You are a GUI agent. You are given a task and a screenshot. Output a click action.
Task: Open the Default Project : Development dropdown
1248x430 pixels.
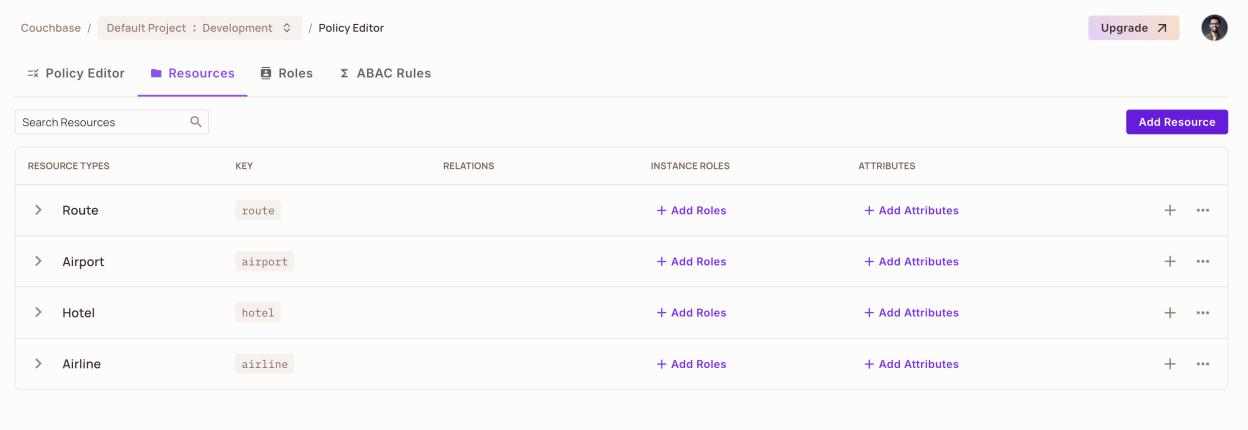(199, 28)
